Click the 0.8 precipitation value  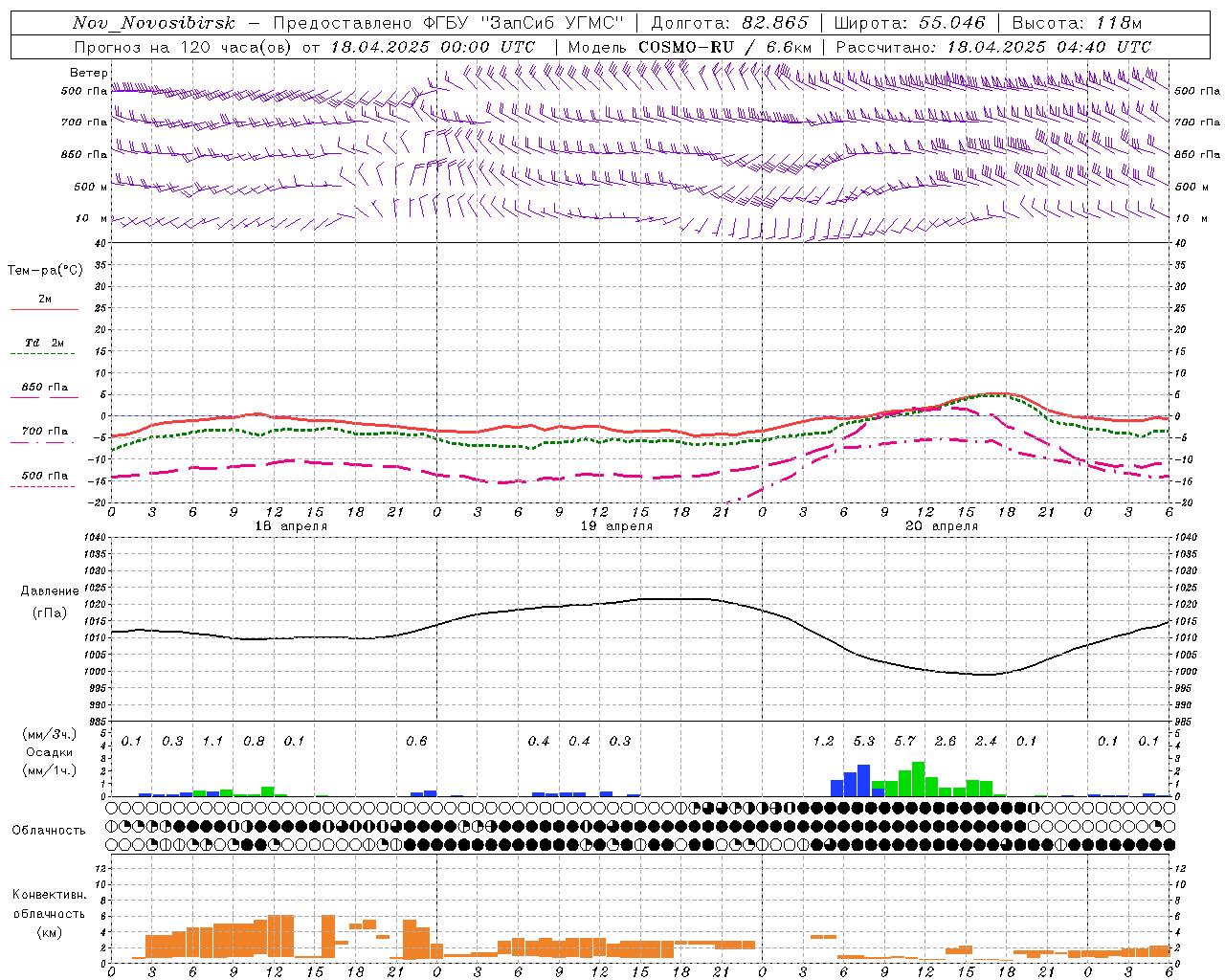(254, 741)
